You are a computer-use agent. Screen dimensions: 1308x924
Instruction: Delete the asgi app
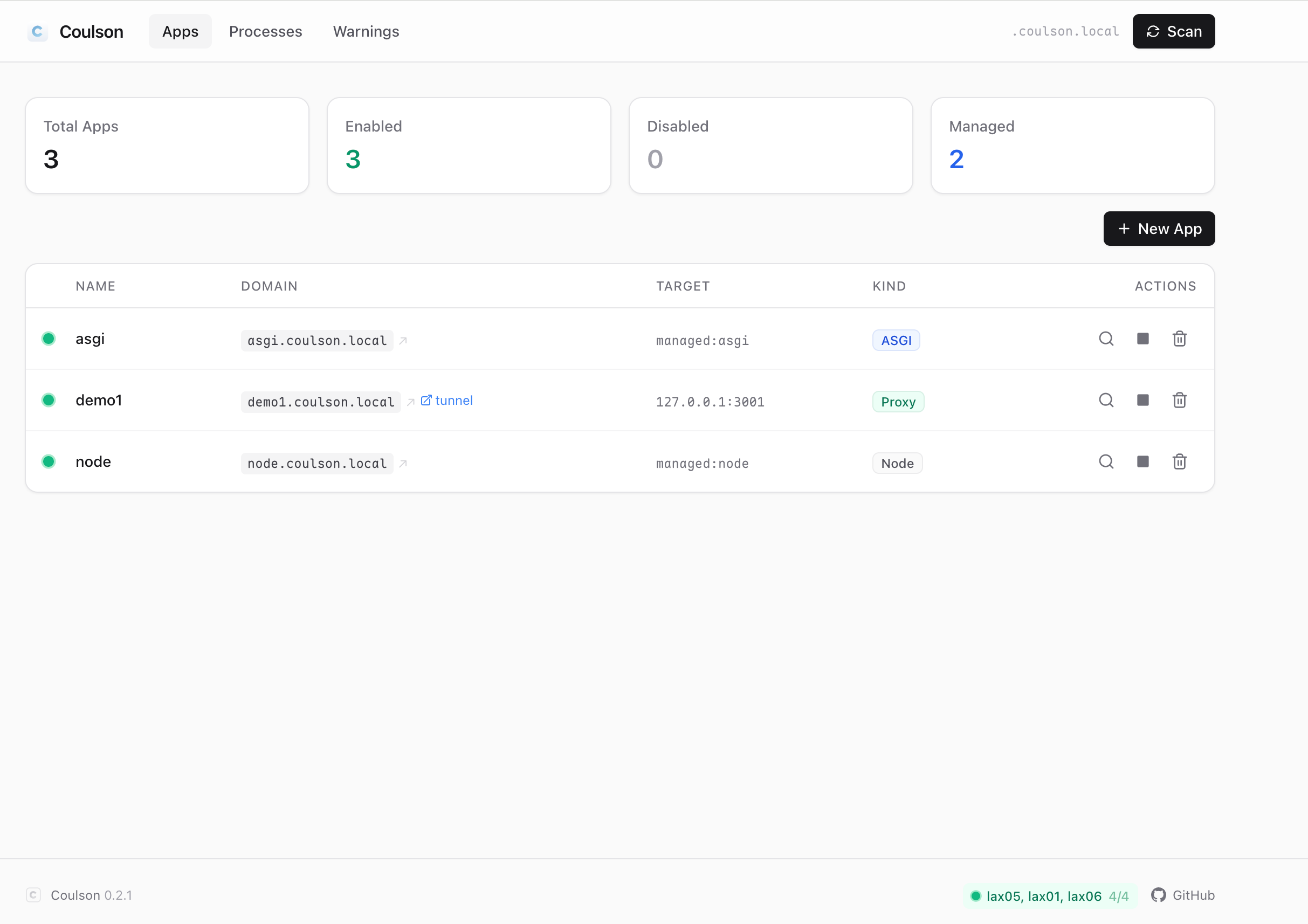point(1179,339)
